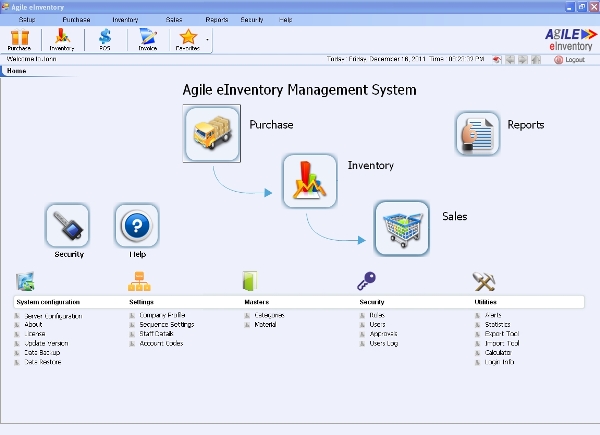Open the Reports document tile

pos(478,134)
